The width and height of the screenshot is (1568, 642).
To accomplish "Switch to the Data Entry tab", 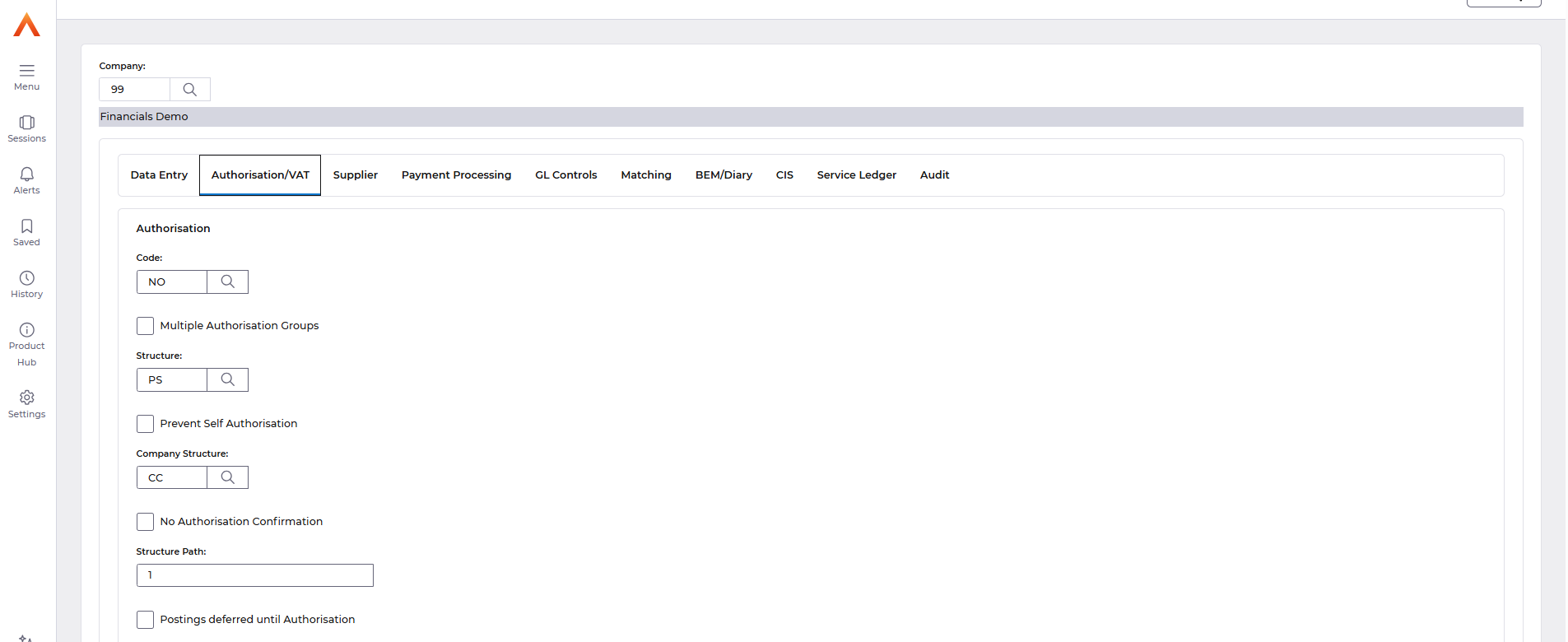I will click(159, 175).
